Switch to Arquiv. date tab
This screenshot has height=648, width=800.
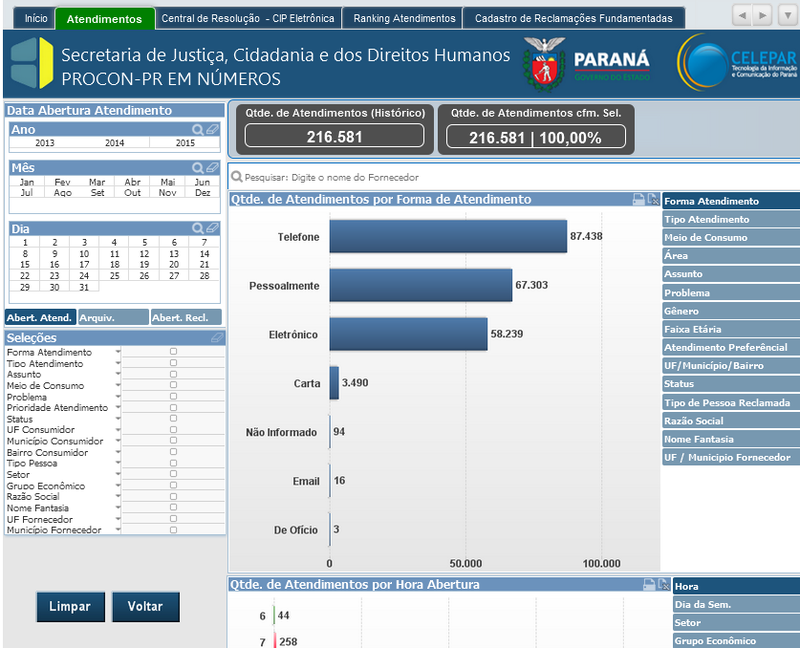pos(113,317)
